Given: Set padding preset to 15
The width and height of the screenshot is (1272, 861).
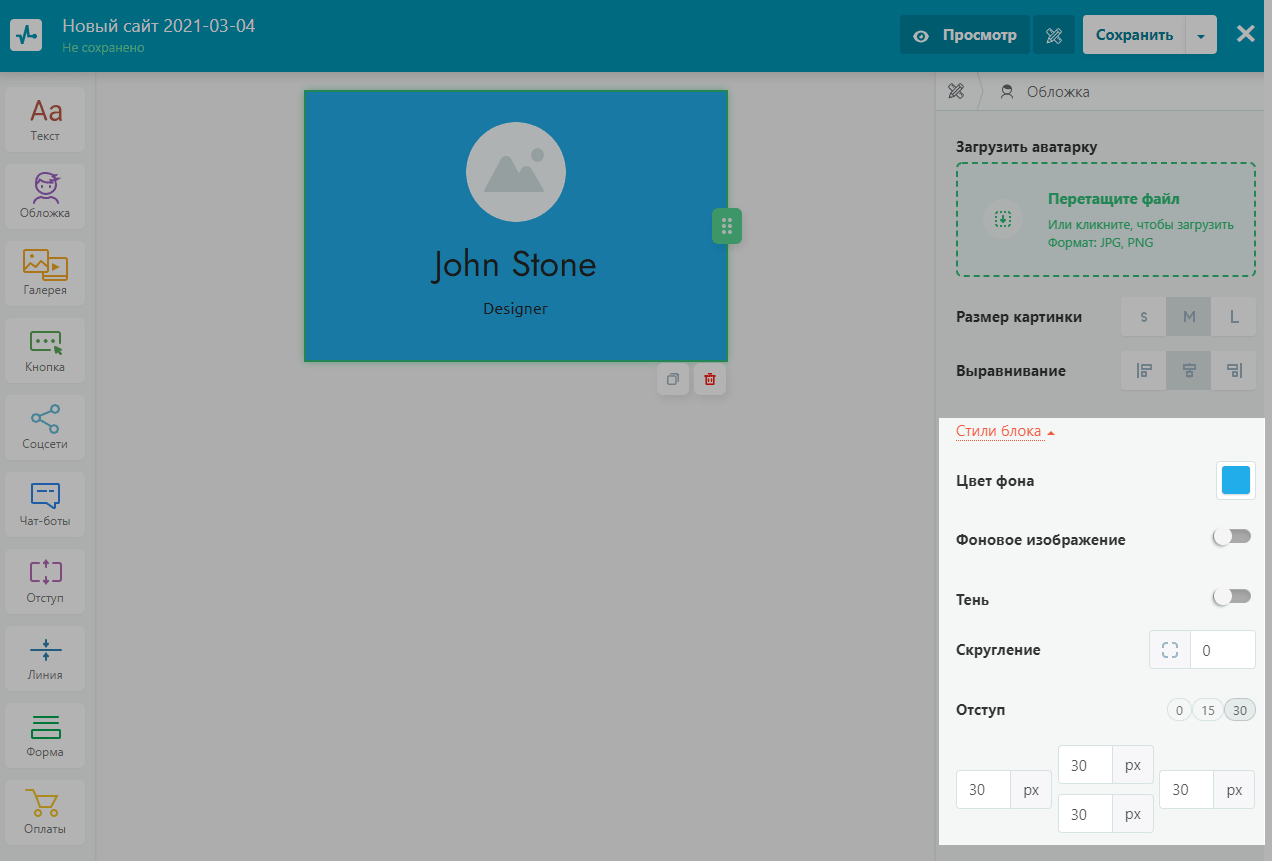Looking at the screenshot, I should [1208, 710].
